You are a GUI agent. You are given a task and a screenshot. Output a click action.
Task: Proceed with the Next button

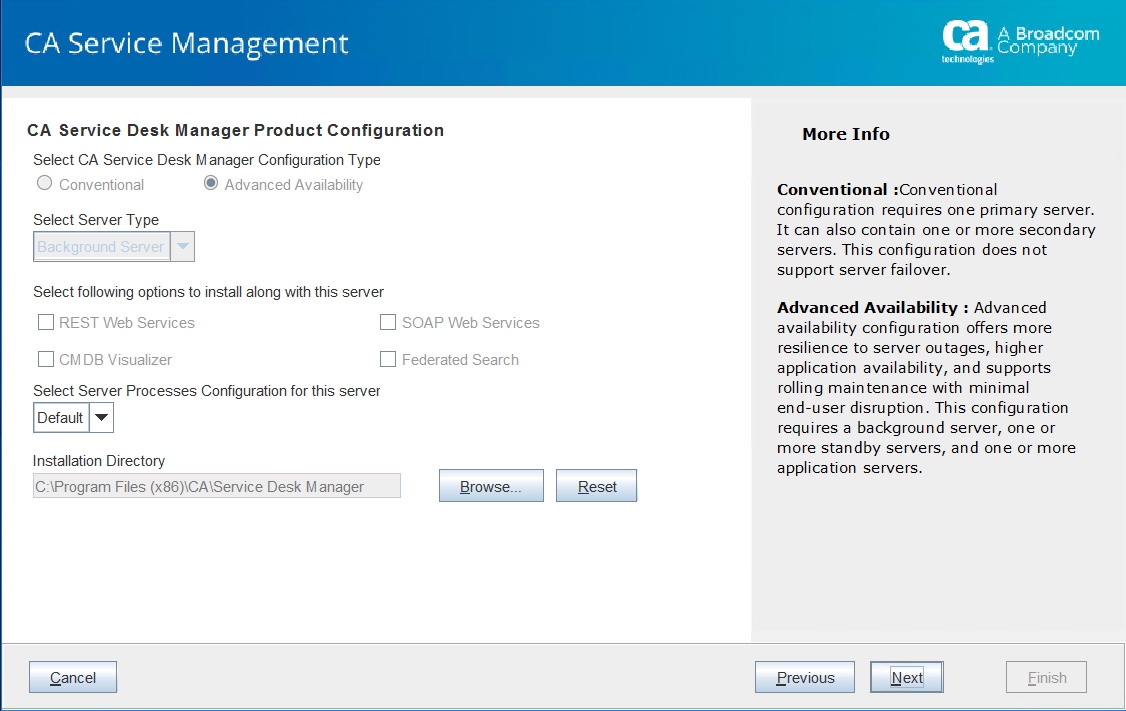[907, 678]
